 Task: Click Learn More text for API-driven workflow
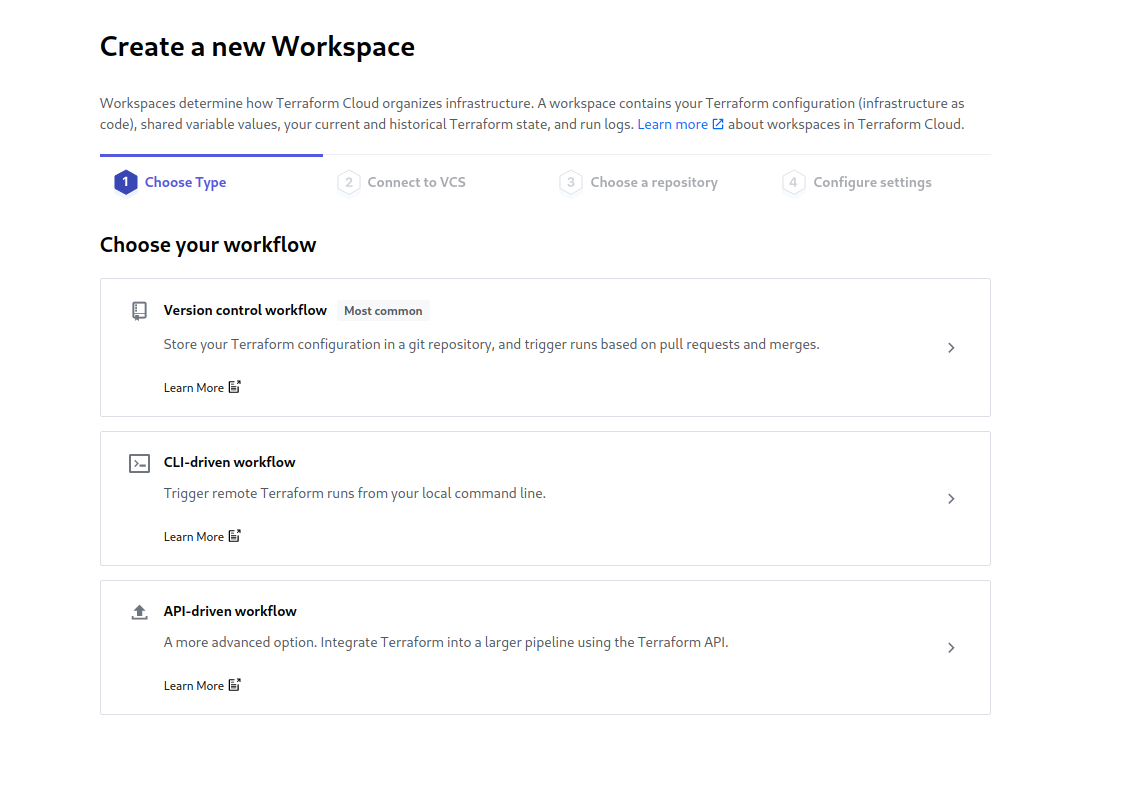(194, 686)
